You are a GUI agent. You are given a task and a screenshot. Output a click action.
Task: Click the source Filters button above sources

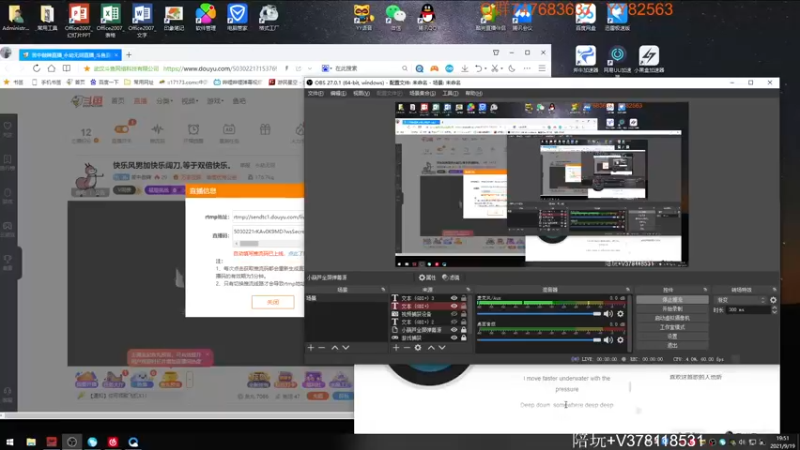coord(451,278)
